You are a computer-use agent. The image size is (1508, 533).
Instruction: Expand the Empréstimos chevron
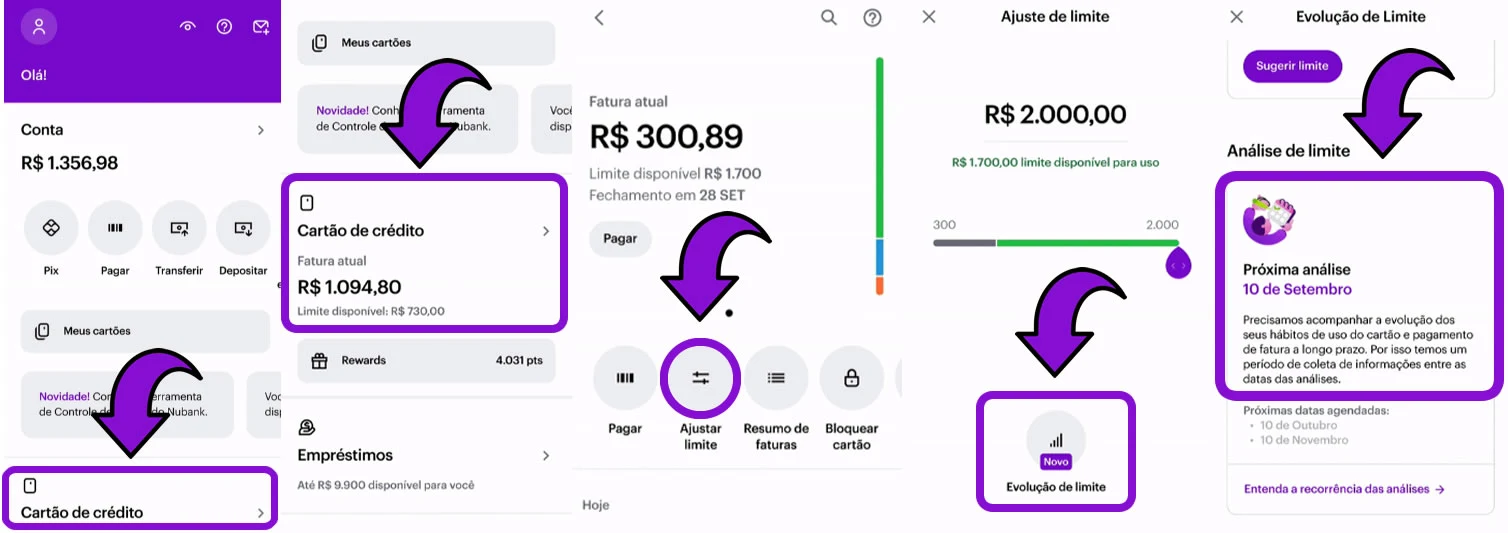pos(546,455)
